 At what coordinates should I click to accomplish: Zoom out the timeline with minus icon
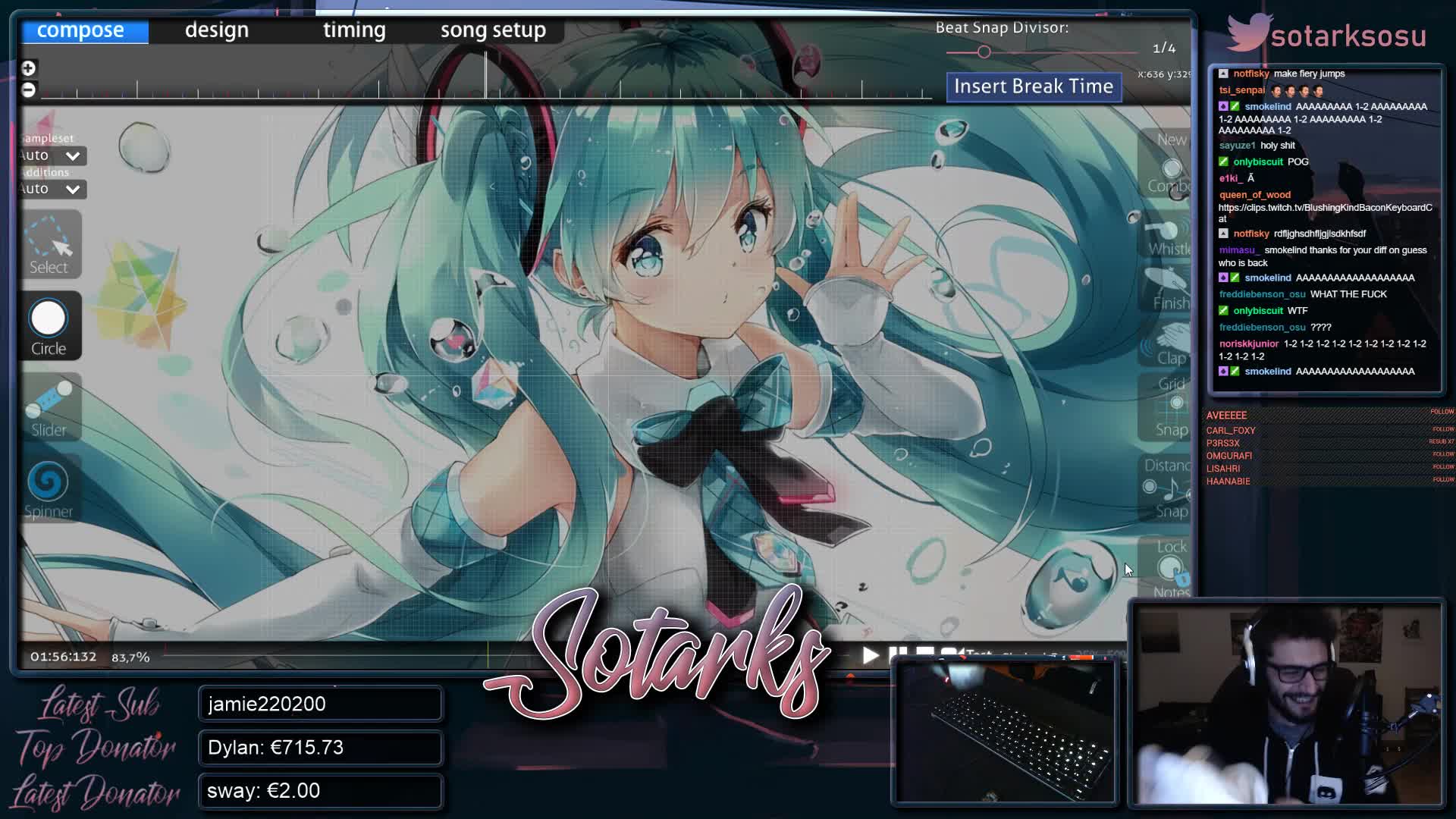[x=29, y=89]
